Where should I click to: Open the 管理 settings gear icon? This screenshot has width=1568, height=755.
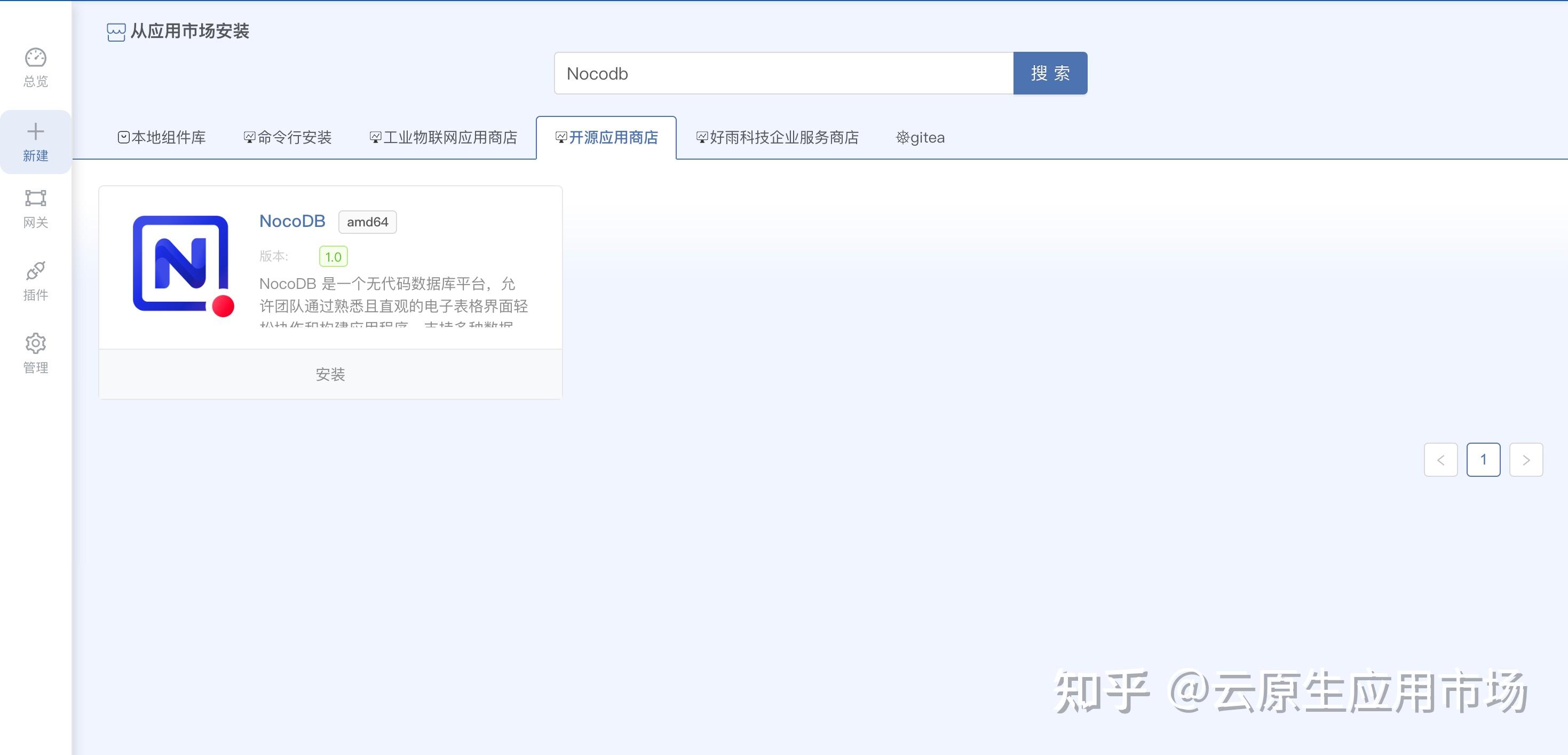click(35, 343)
